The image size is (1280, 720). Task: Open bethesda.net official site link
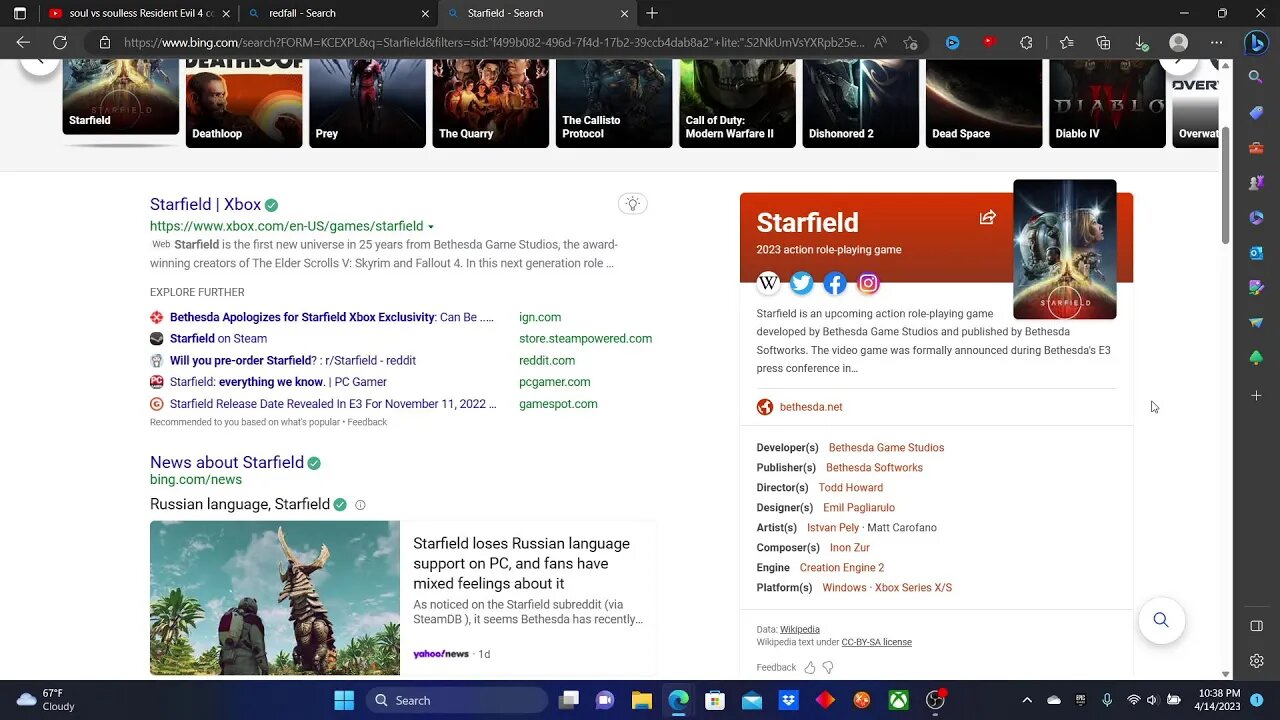(x=811, y=407)
